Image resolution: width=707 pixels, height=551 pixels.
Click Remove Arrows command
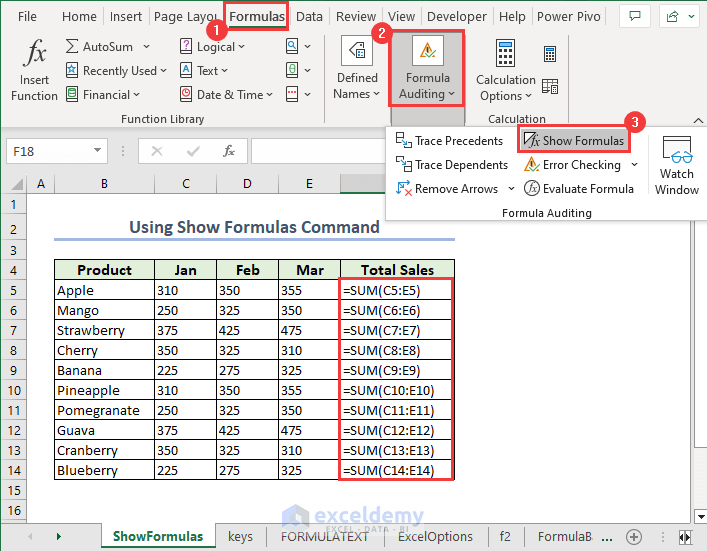point(448,188)
